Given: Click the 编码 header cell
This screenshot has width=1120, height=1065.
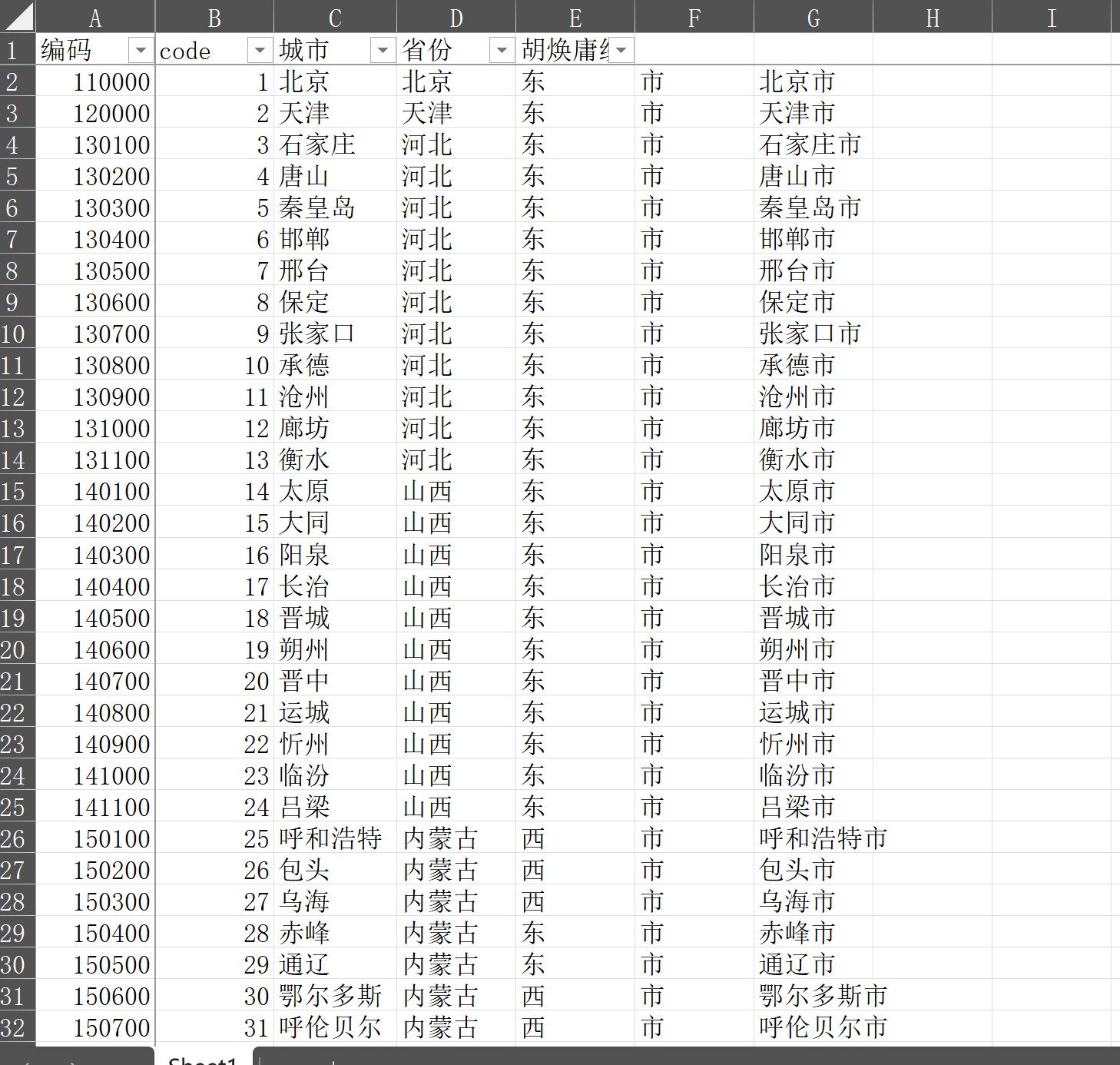Looking at the screenshot, I should (95, 50).
